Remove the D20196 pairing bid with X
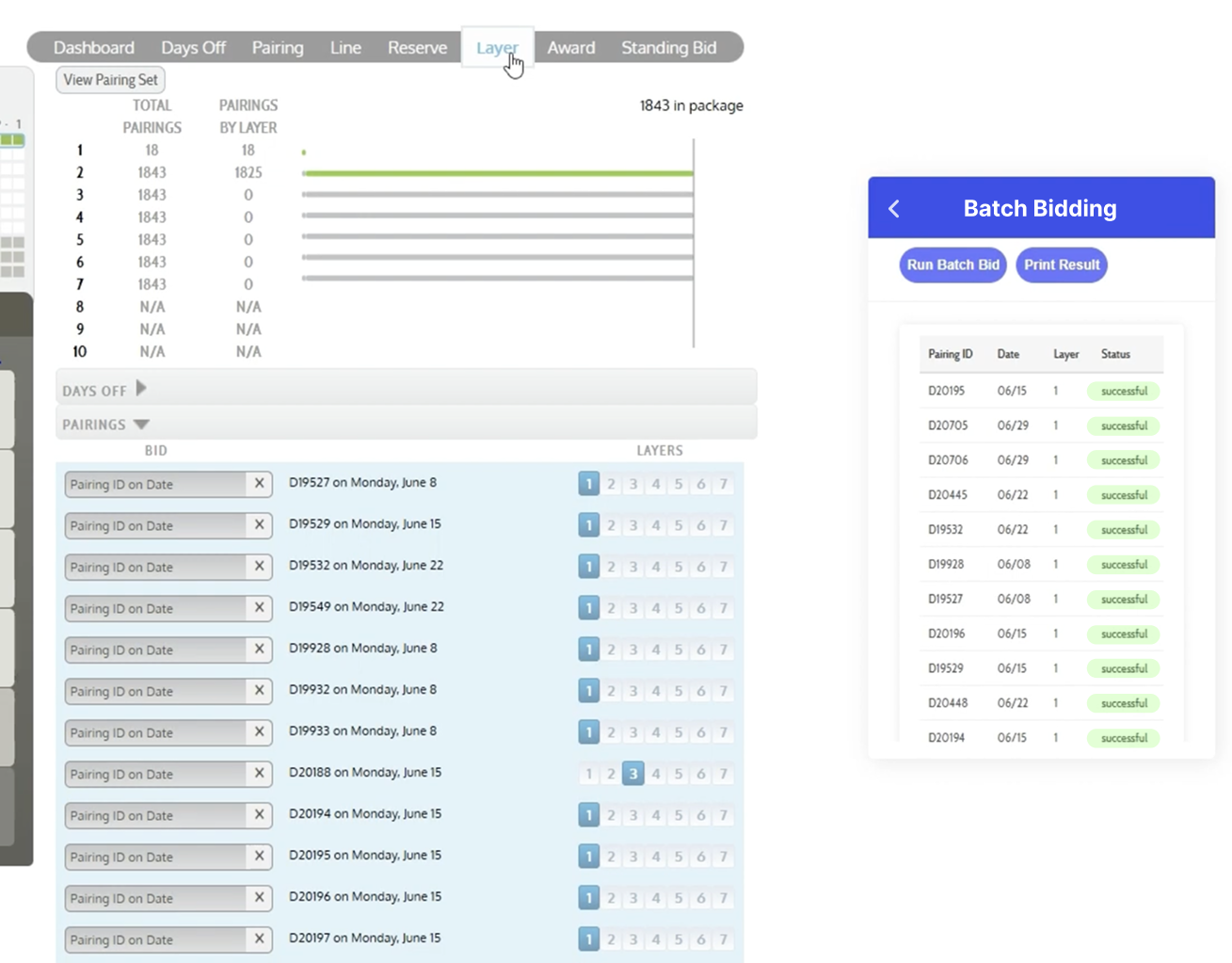The image size is (1232, 963). coord(259,898)
